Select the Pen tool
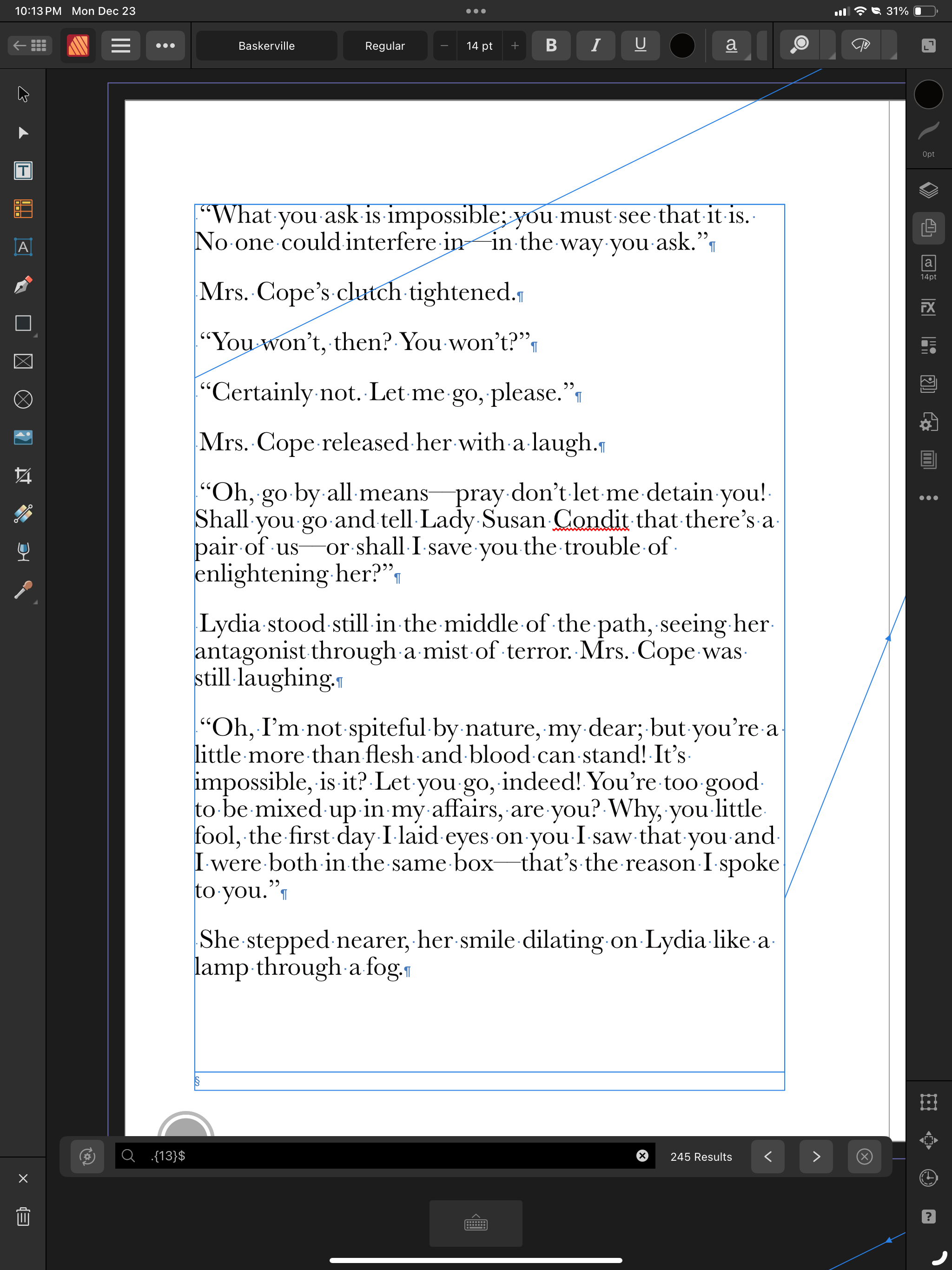 pos(23,285)
